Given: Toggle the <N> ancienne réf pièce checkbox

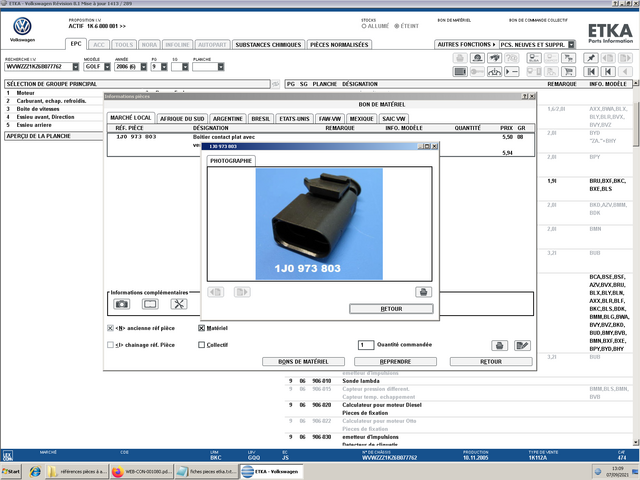Looking at the screenshot, I should 110,328.
